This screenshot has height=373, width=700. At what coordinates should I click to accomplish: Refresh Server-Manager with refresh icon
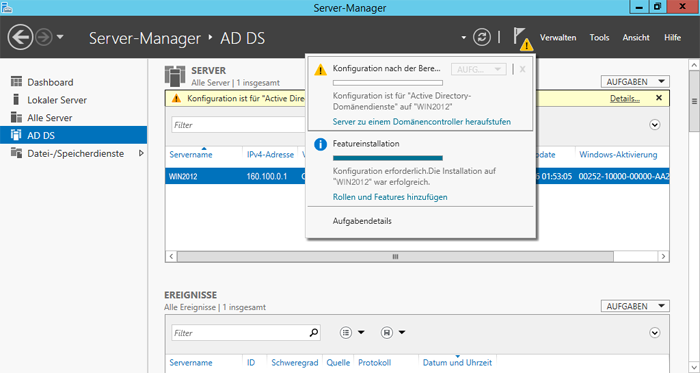pyautogui.click(x=482, y=37)
